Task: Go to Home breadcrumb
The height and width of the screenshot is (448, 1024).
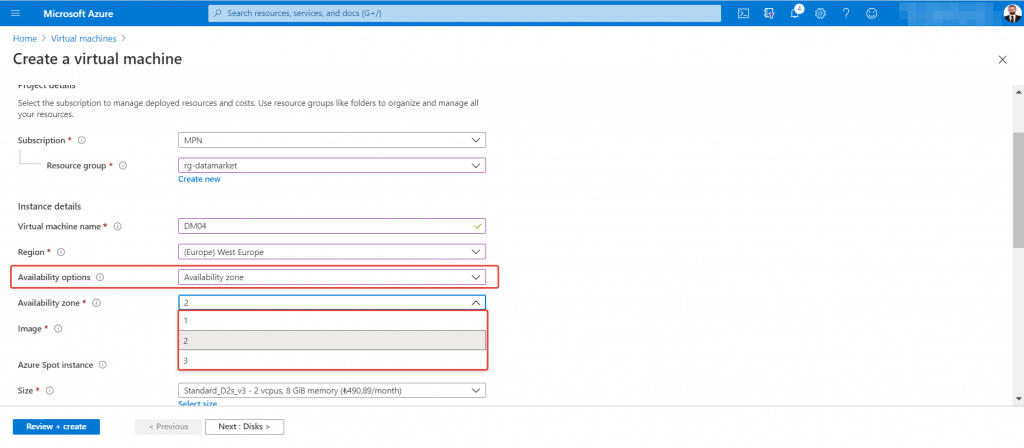Action: pos(25,39)
